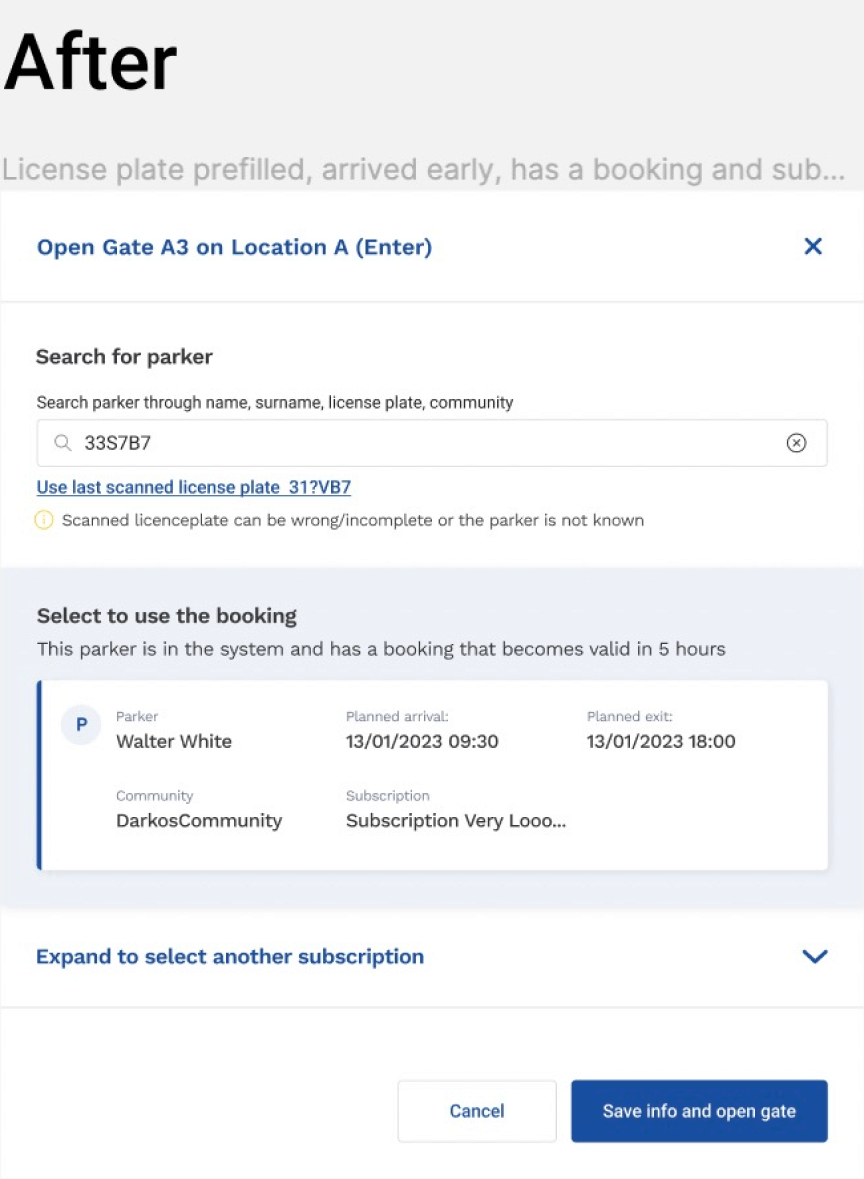The image size is (864, 1179).
Task: Click the chevron to expand other subscriptions
Action: 815,957
